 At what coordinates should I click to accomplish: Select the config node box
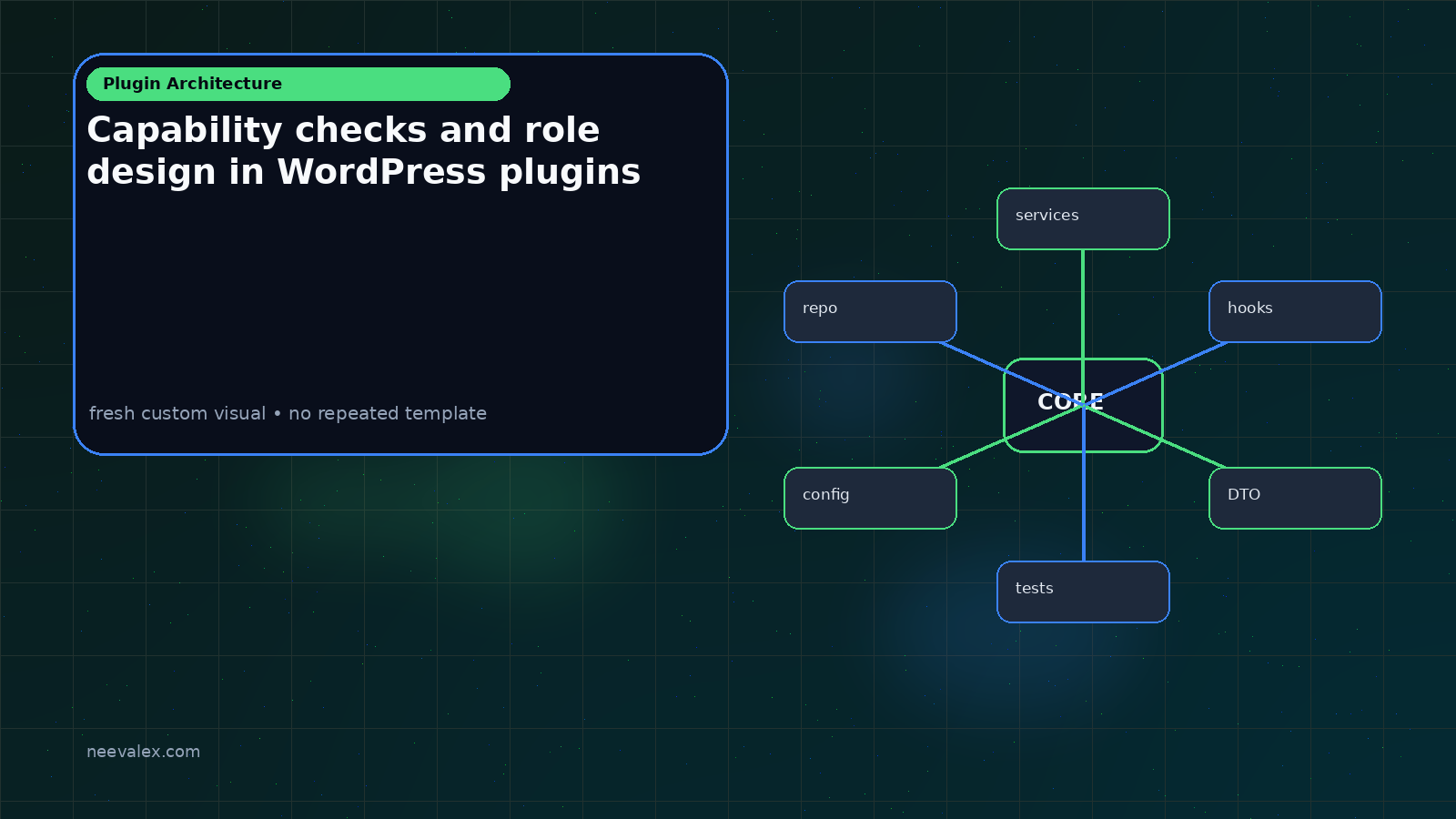[x=870, y=498]
